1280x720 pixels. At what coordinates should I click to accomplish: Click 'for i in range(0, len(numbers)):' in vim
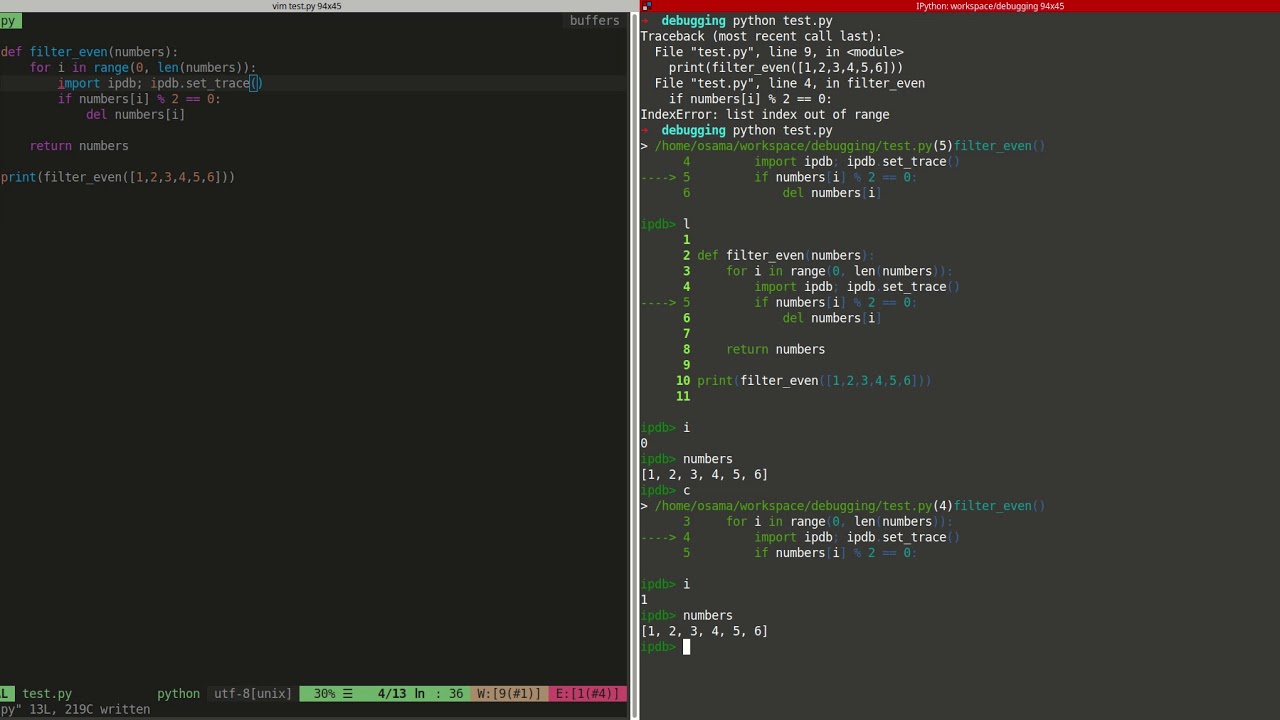(x=143, y=68)
